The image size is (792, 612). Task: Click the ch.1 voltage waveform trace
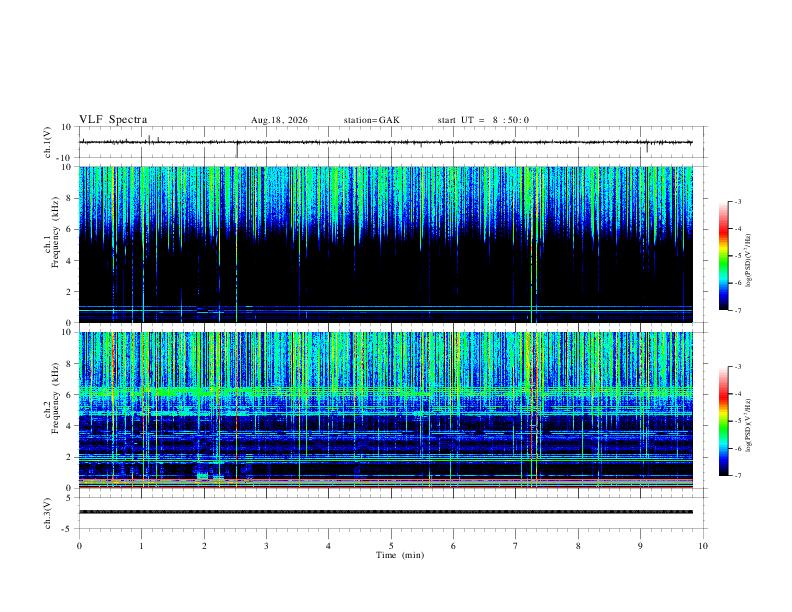385,142
